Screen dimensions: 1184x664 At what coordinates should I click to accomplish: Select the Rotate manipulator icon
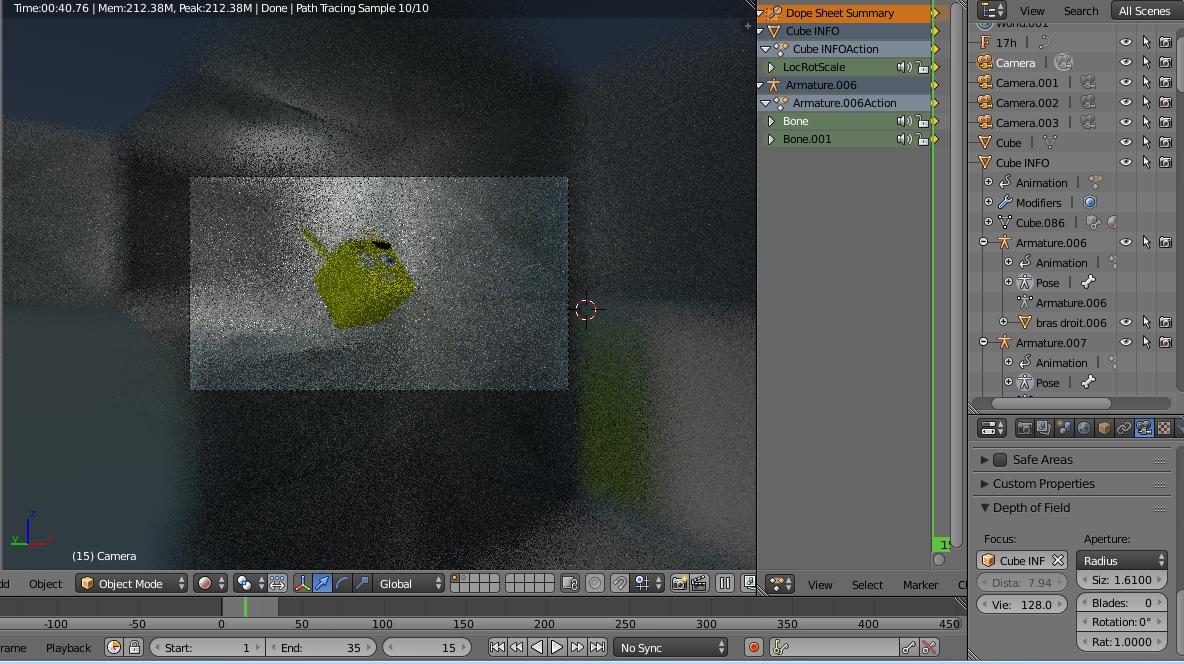click(343, 584)
